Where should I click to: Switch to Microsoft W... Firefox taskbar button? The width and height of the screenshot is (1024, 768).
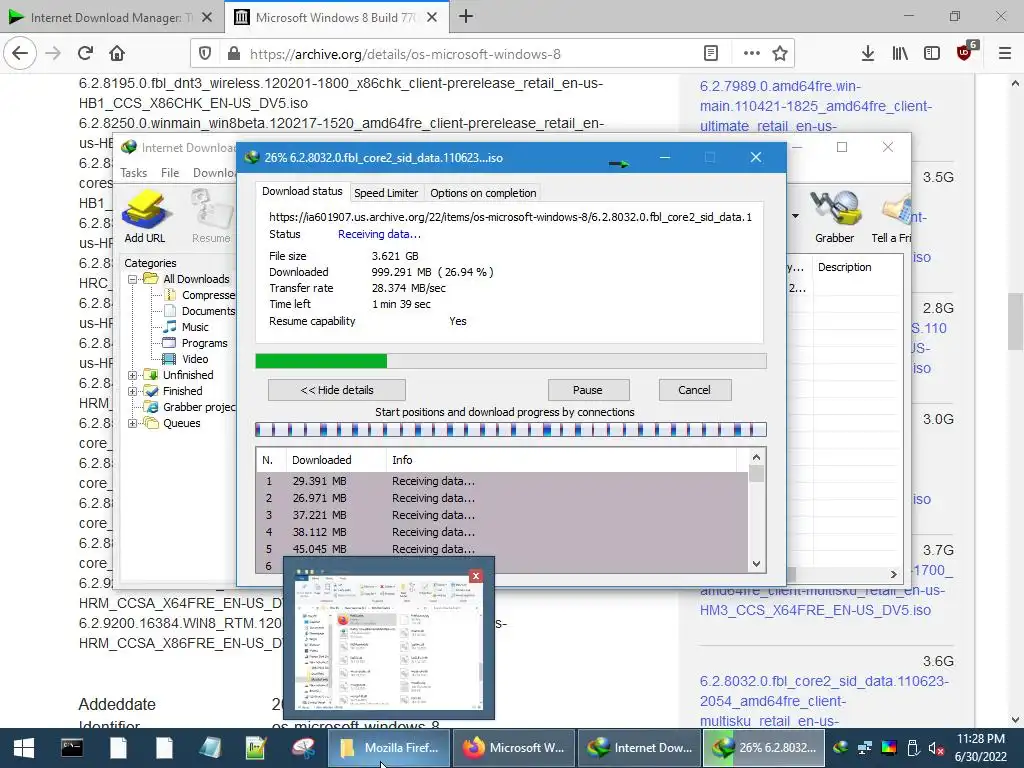point(513,748)
